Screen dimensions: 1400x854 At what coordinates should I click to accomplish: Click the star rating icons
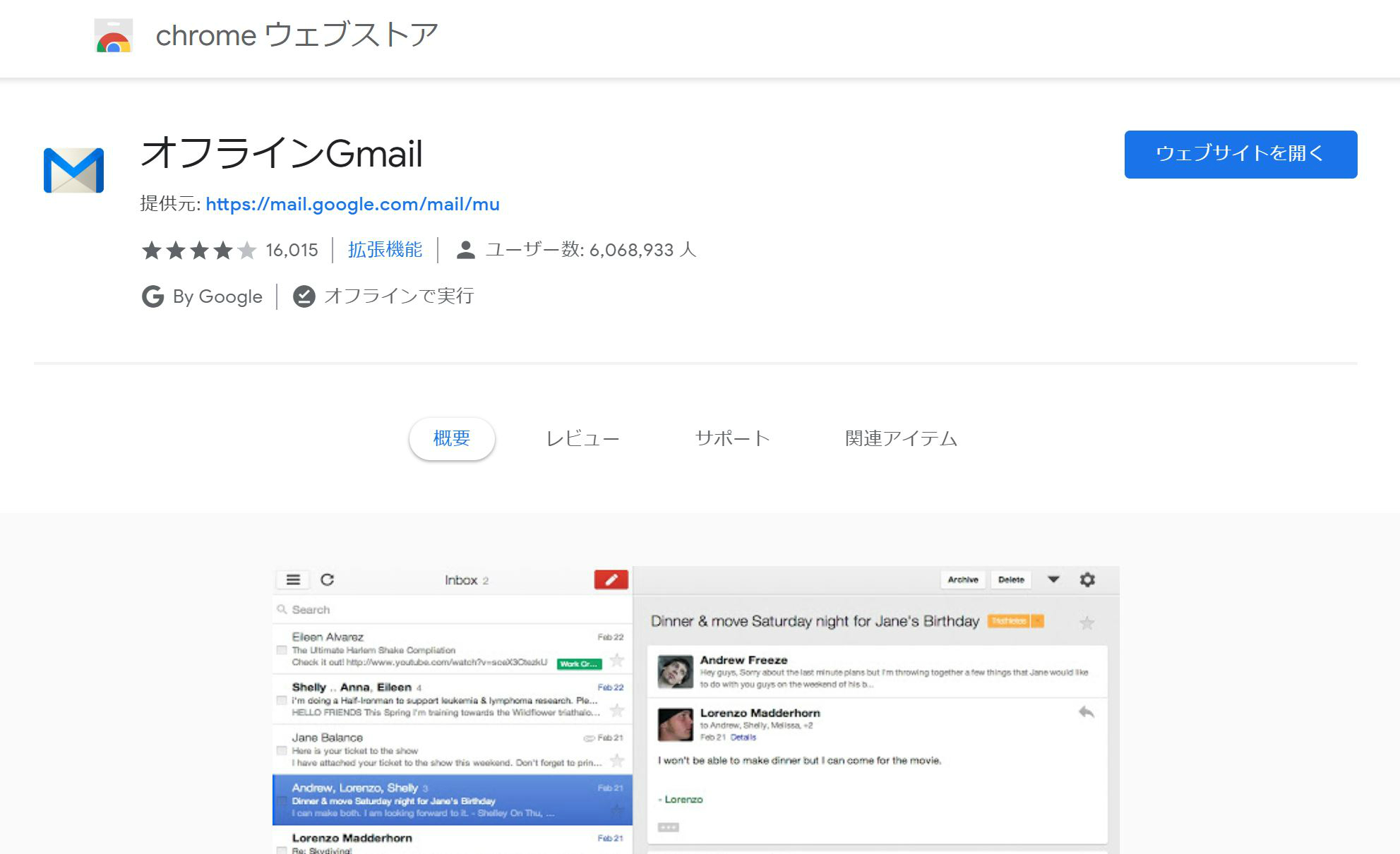(199, 251)
